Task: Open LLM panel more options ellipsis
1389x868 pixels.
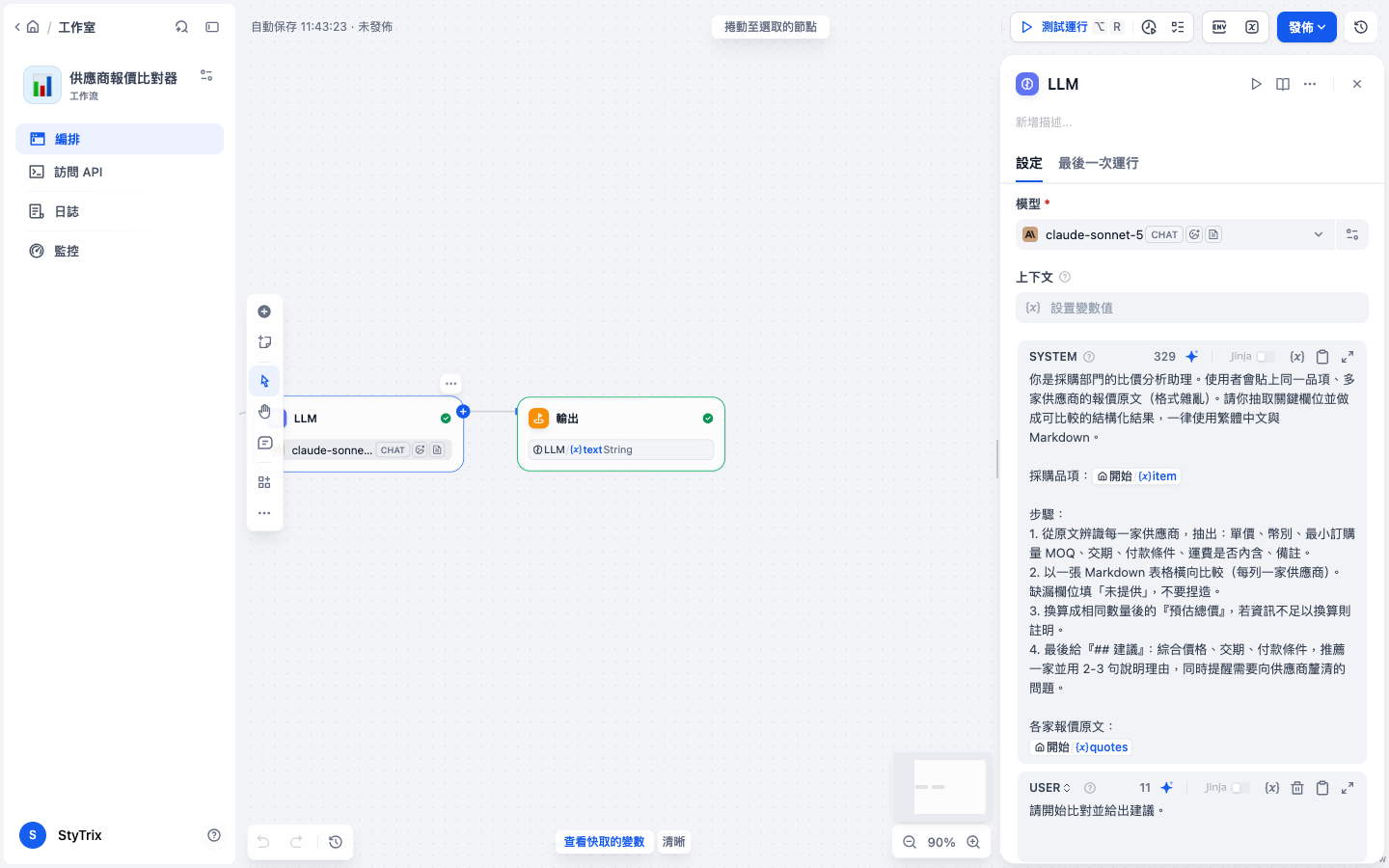Action: [x=1310, y=84]
